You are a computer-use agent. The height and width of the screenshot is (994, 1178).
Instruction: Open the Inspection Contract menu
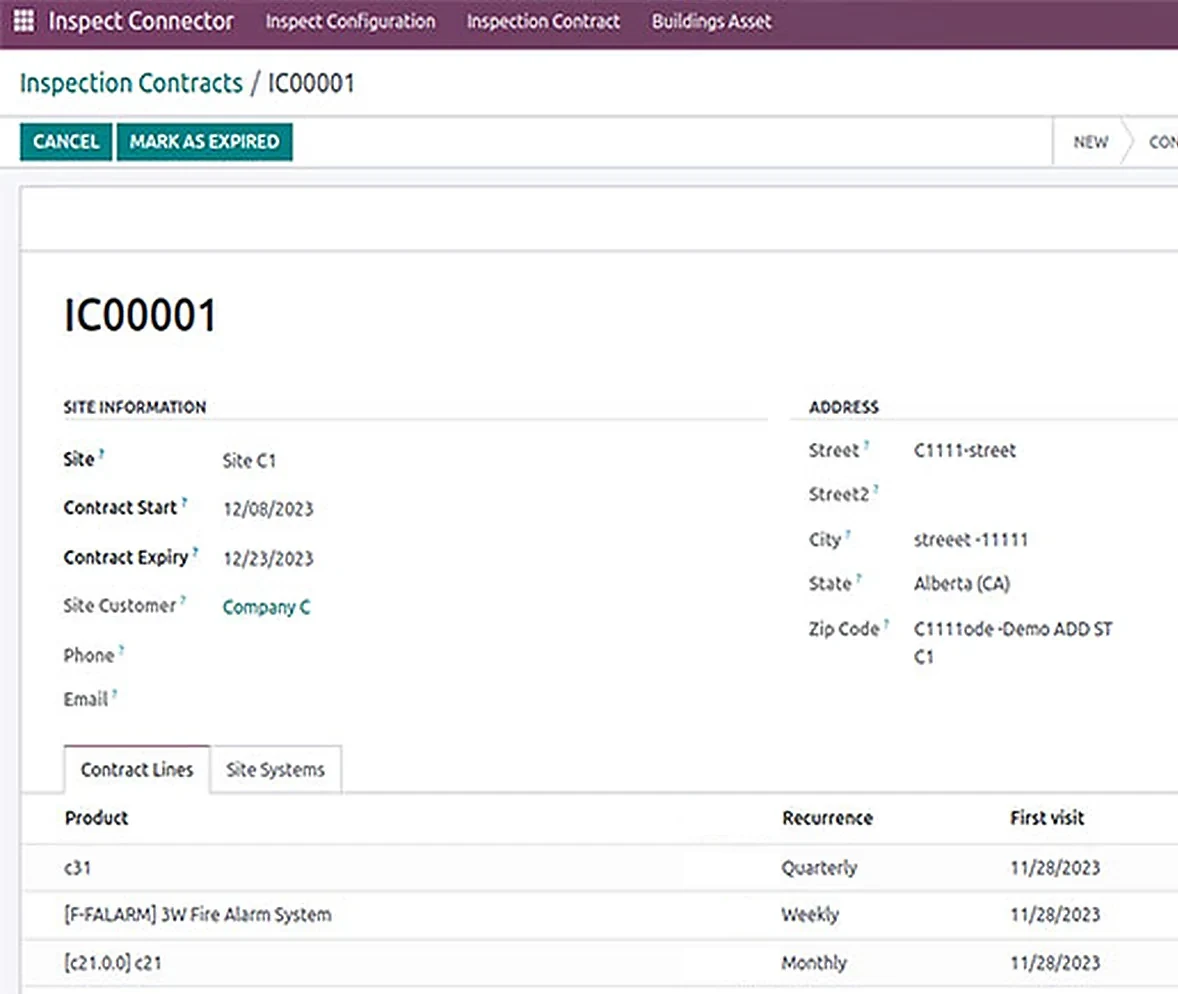[543, 22]
